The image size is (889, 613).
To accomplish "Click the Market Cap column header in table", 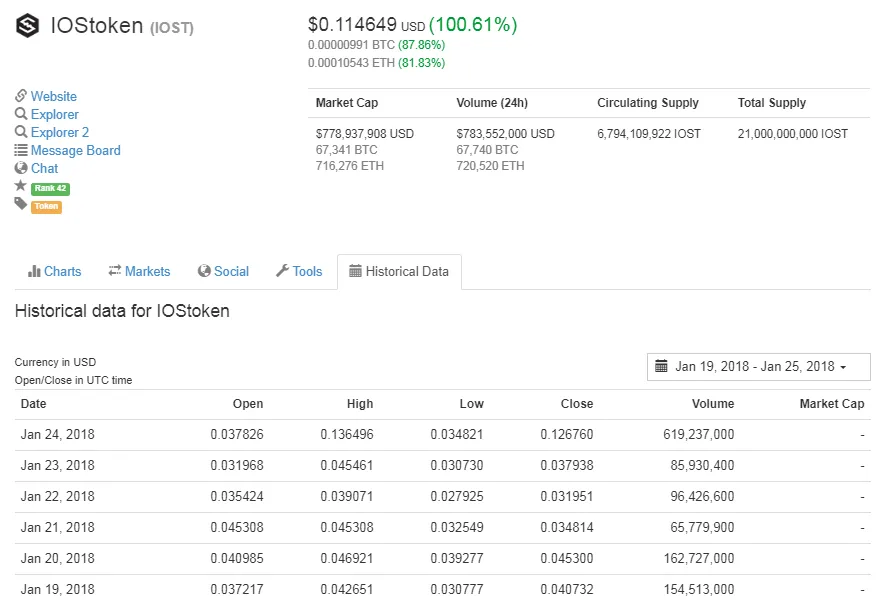I will [x=832, y=404].
